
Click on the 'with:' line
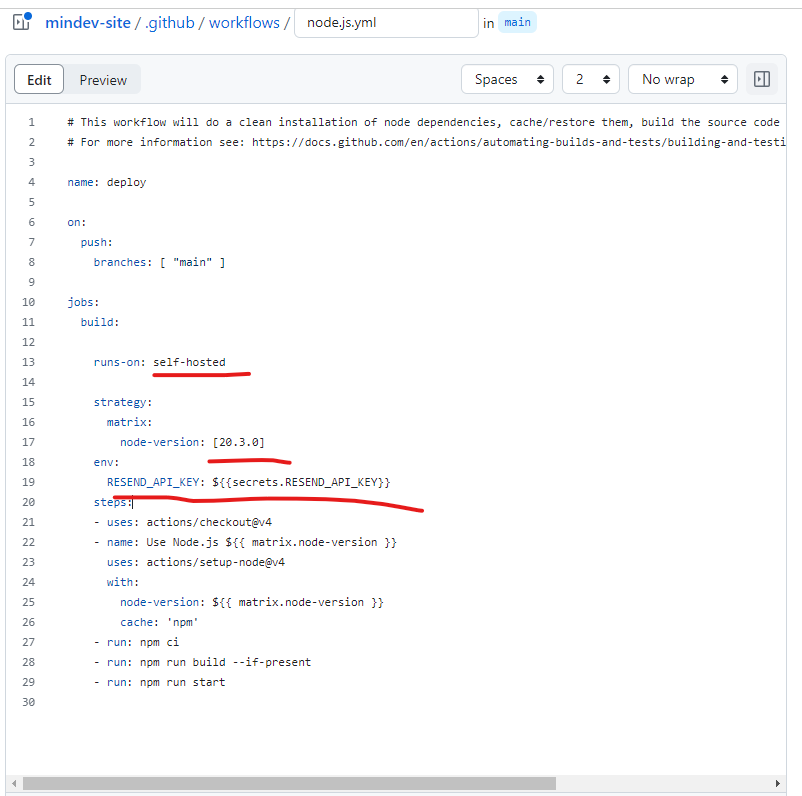click(123, 582)
